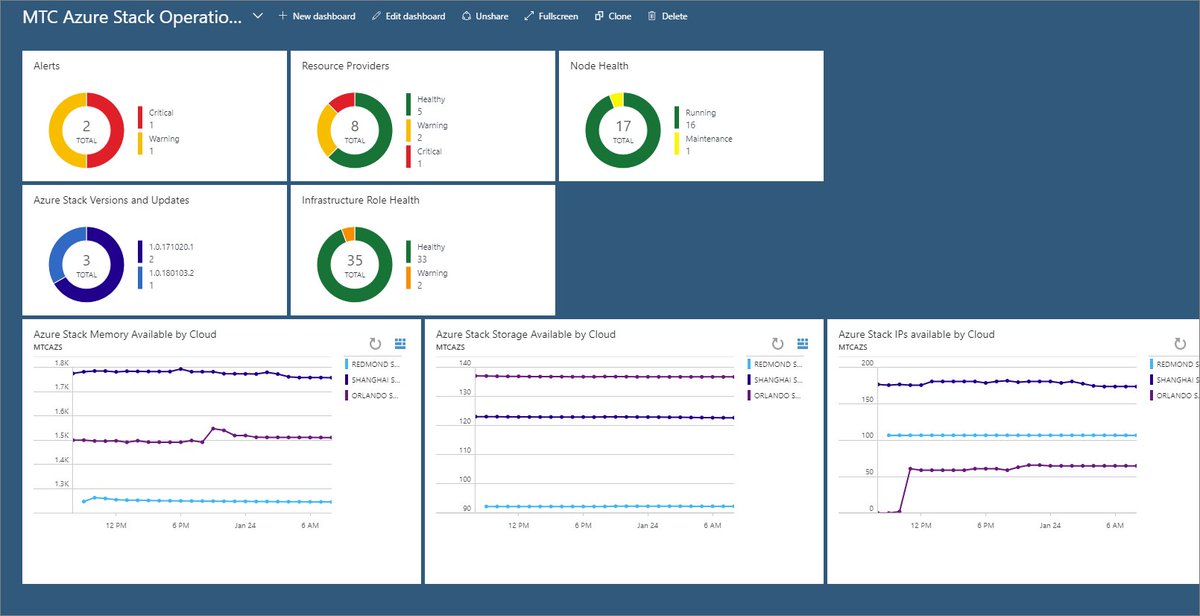Click the Alerts donut chart
1200x616 pixels.
[87, 130]
